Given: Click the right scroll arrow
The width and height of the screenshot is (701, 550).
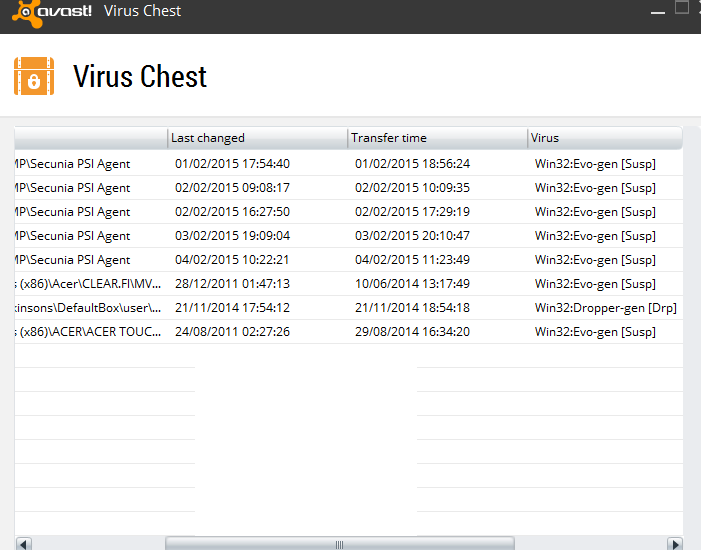Looking at the screenshot, I should (675, 544).
